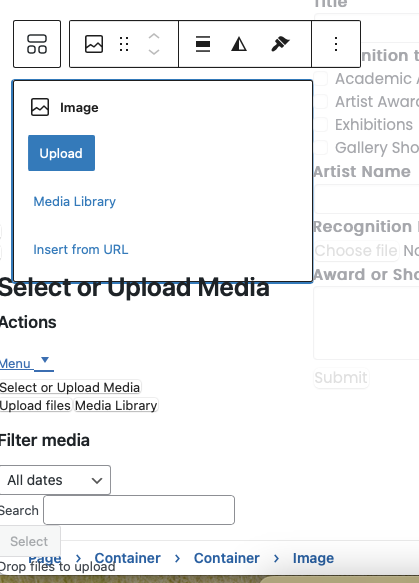Image resolution: width=419 pixels, height=583 pixels.
Task: Apply duotone filter triangle icon
Action: click(239, 44)
